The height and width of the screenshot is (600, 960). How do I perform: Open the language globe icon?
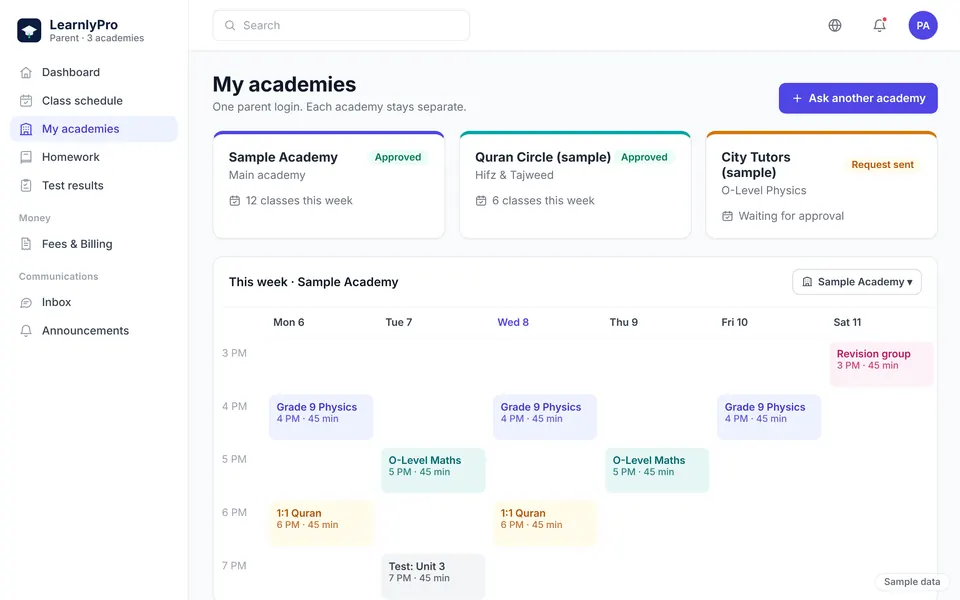coord(834,25)
